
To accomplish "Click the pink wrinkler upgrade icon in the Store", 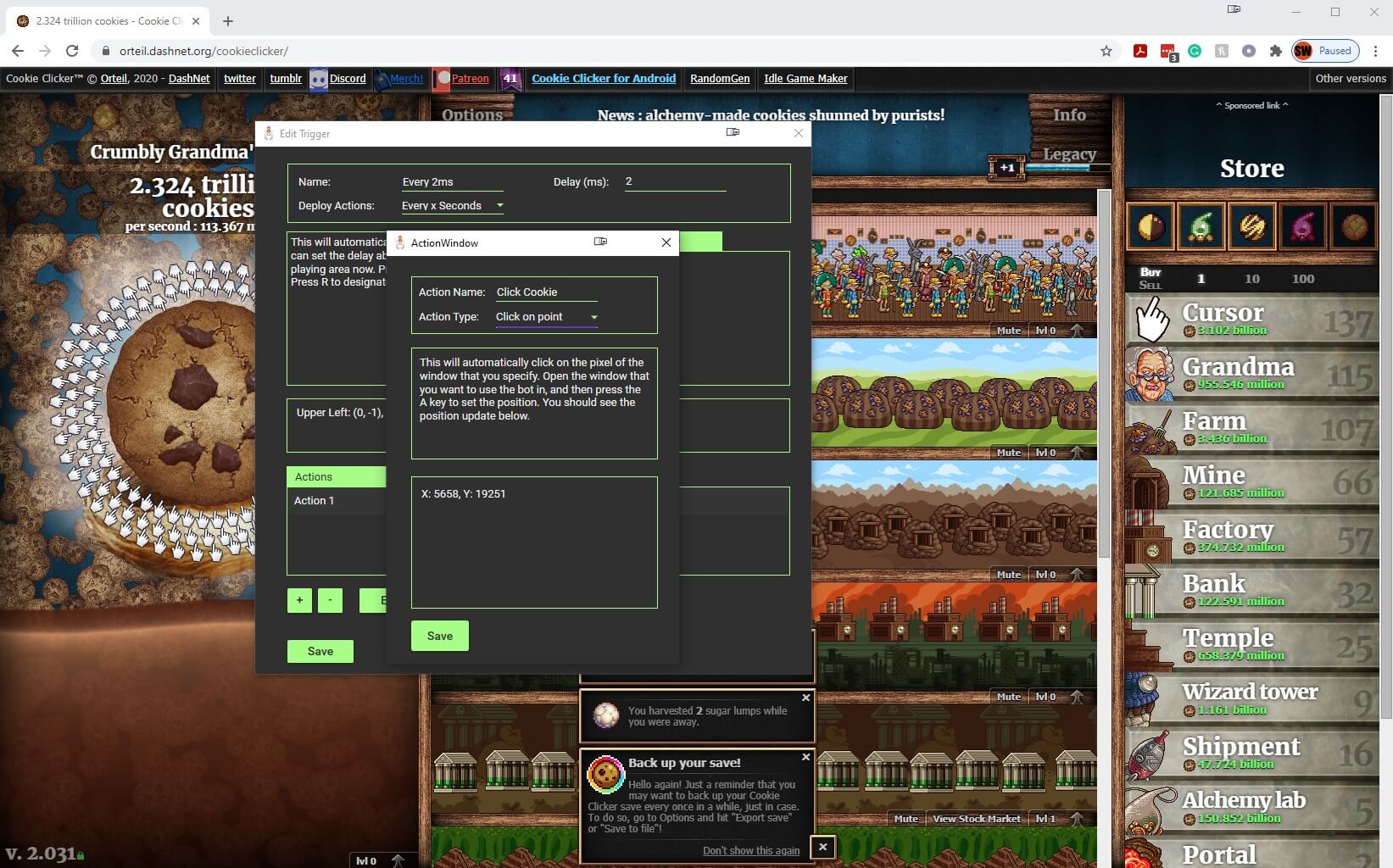I will (x=1303, y=226).
